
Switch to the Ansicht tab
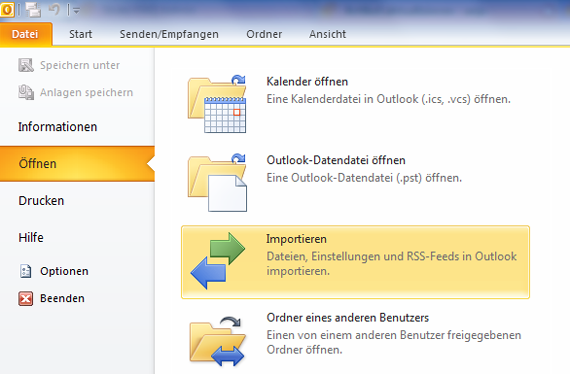tap(328, 34)
